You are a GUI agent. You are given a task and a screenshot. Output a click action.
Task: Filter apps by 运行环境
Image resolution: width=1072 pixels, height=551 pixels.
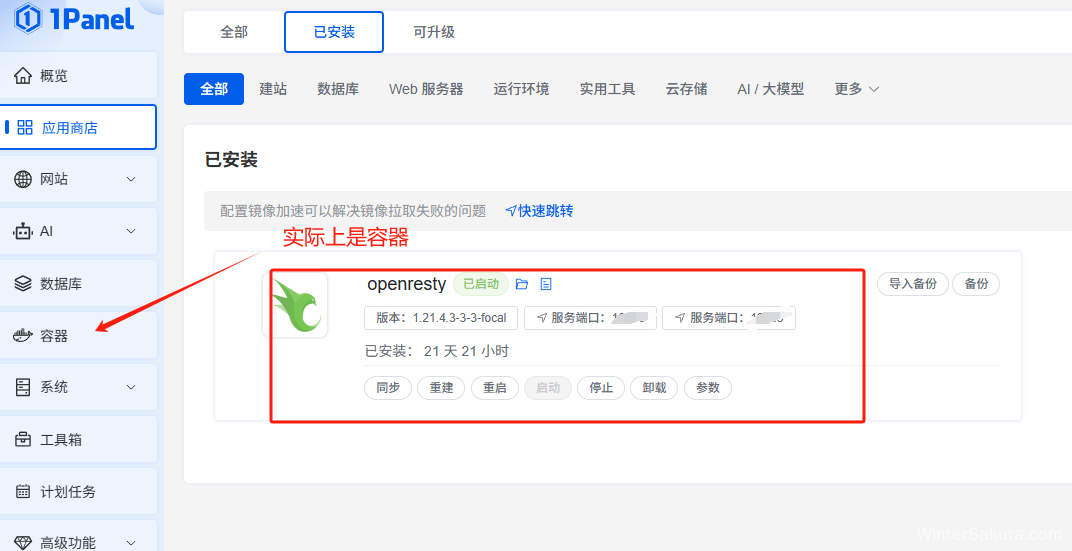(521, 89)
